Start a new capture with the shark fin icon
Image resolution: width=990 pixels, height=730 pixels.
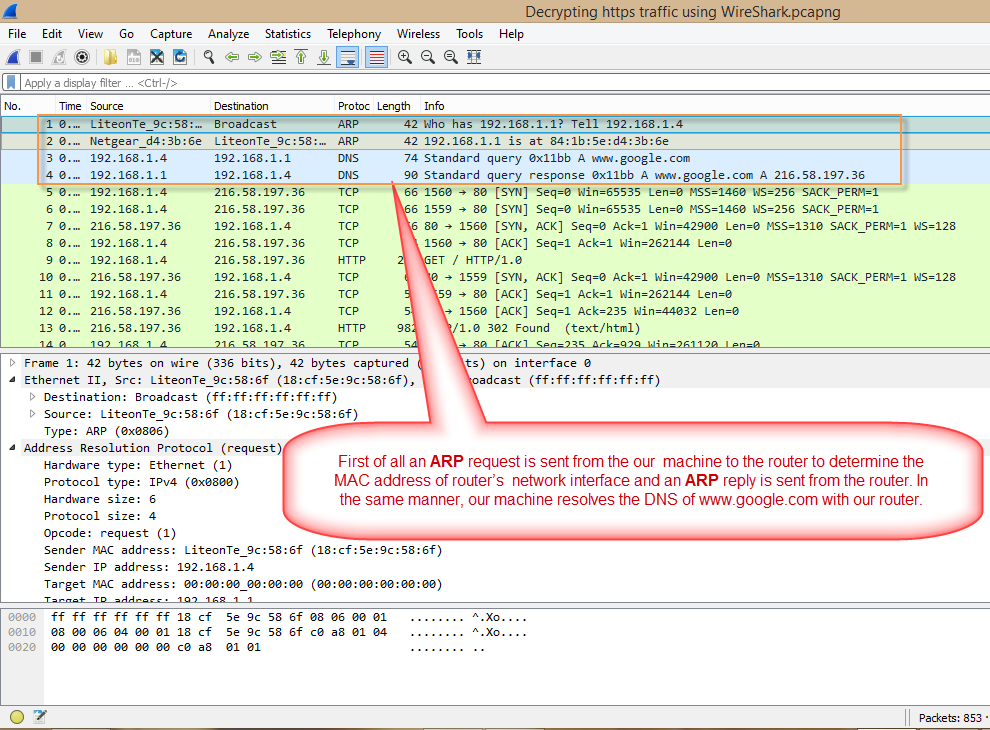13,57
